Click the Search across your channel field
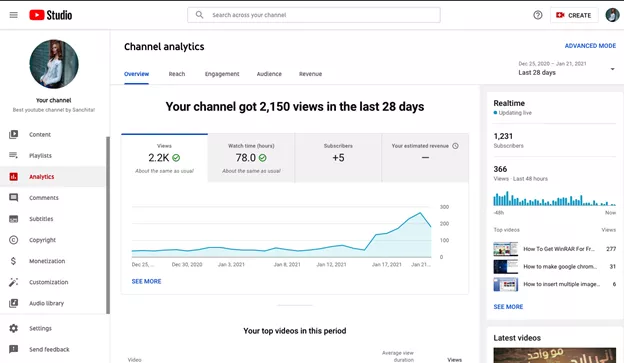Screen dimensions: 624x363 point(314,15)
